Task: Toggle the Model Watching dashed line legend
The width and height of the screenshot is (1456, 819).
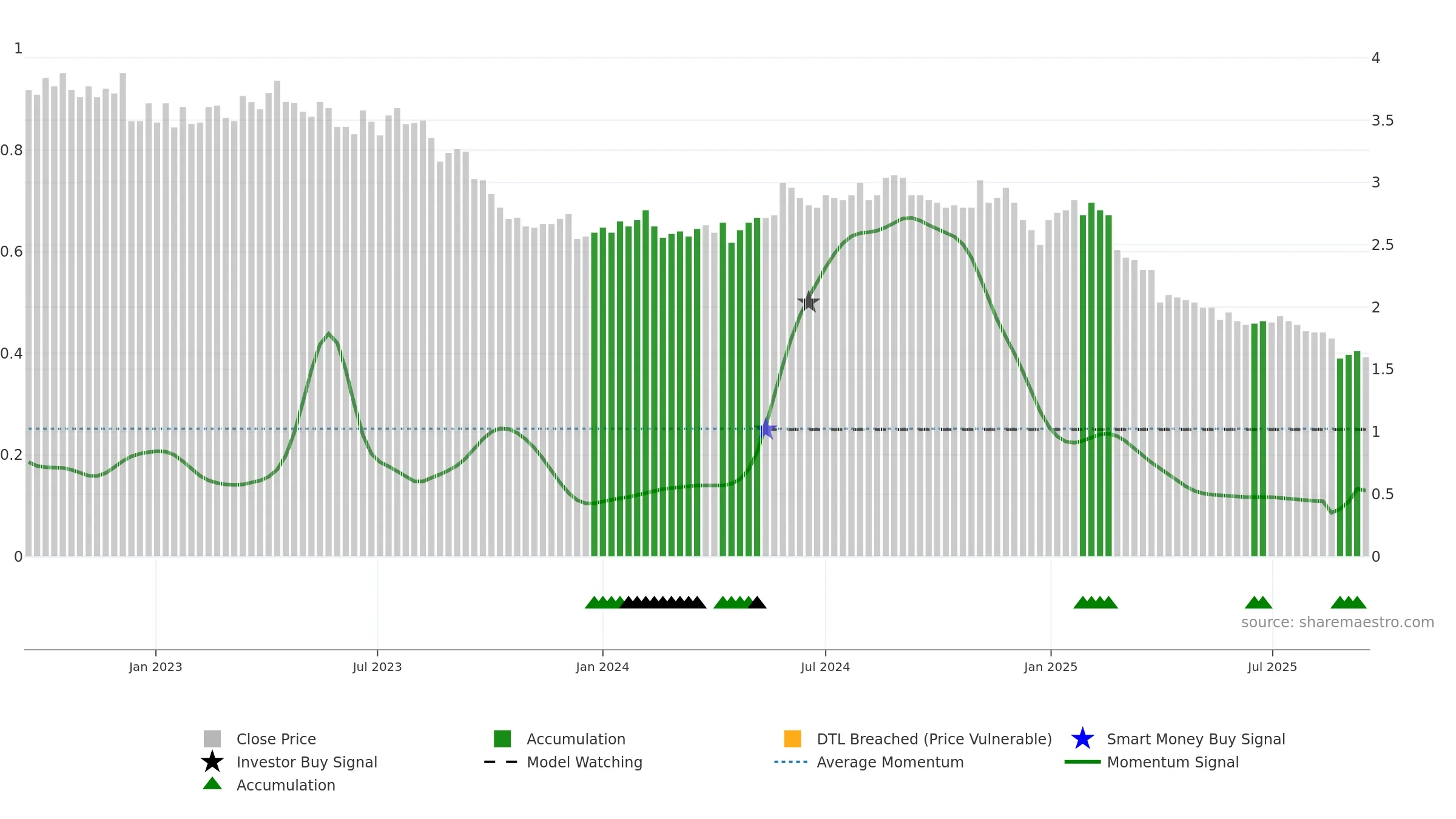Action: pyautogui.click(x=563, y=762)
